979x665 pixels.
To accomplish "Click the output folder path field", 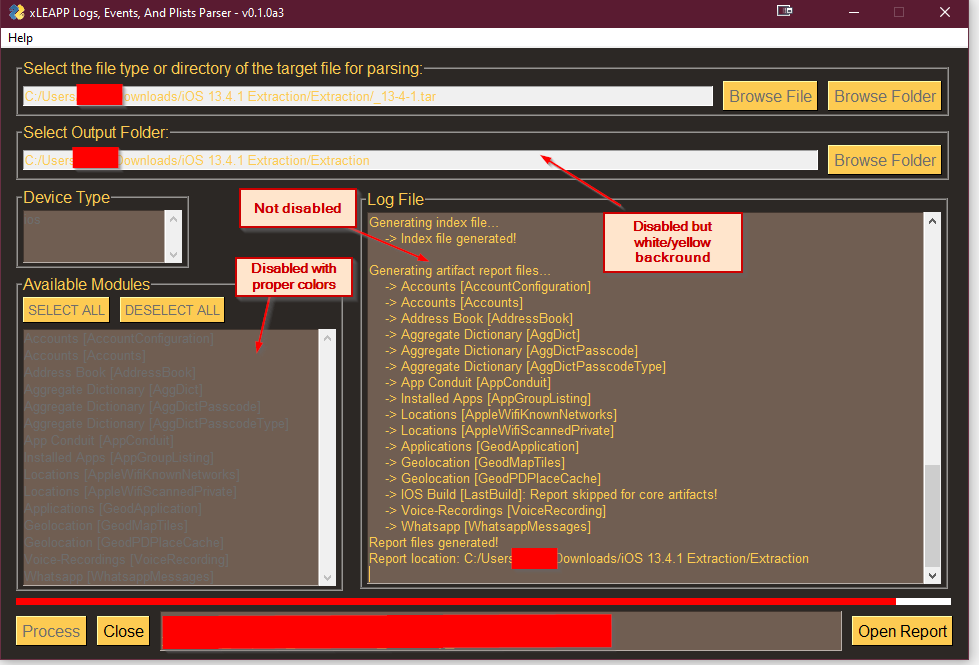I will coord(420,160).
